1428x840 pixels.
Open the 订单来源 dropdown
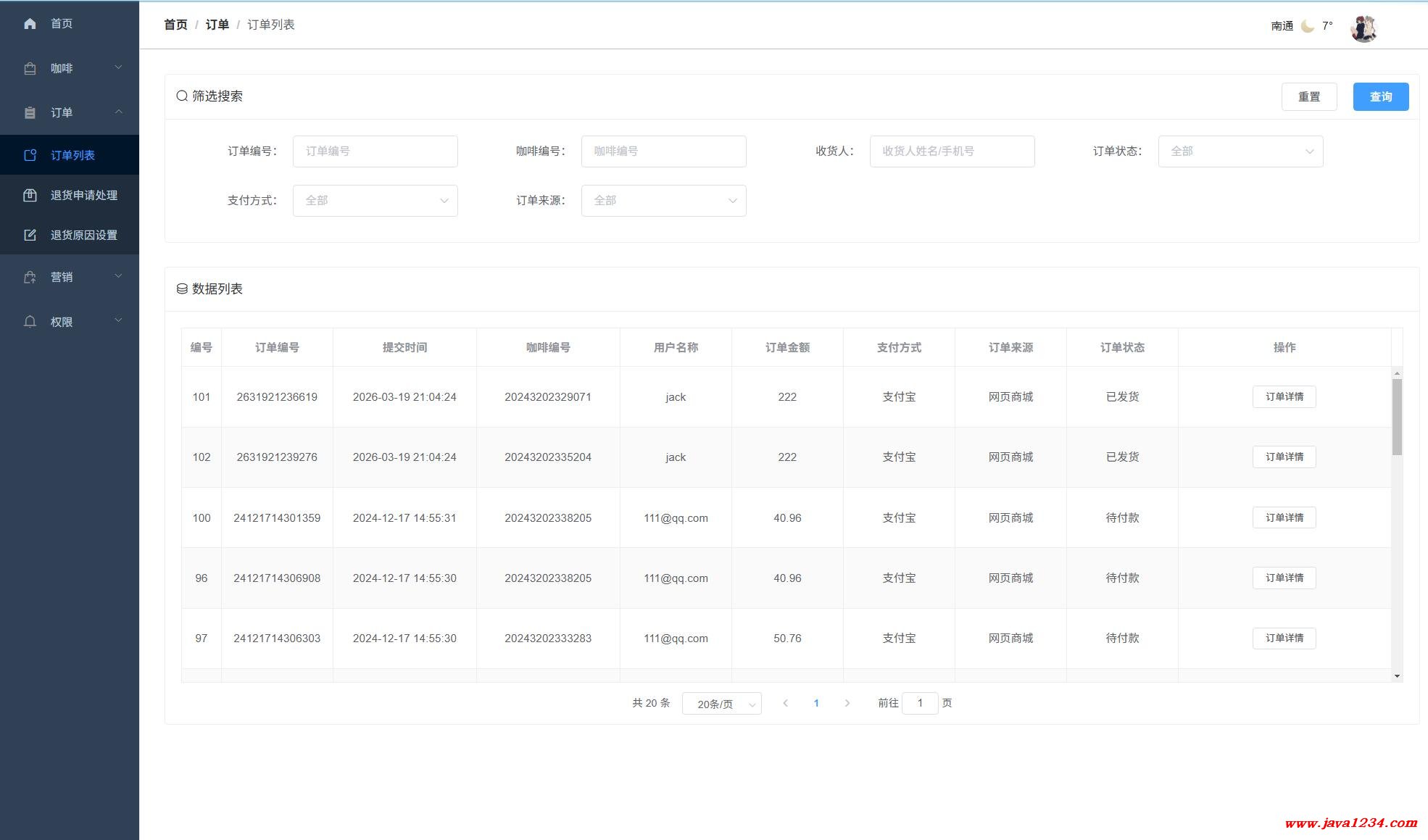pyautogui.click(x=663, y=201)
